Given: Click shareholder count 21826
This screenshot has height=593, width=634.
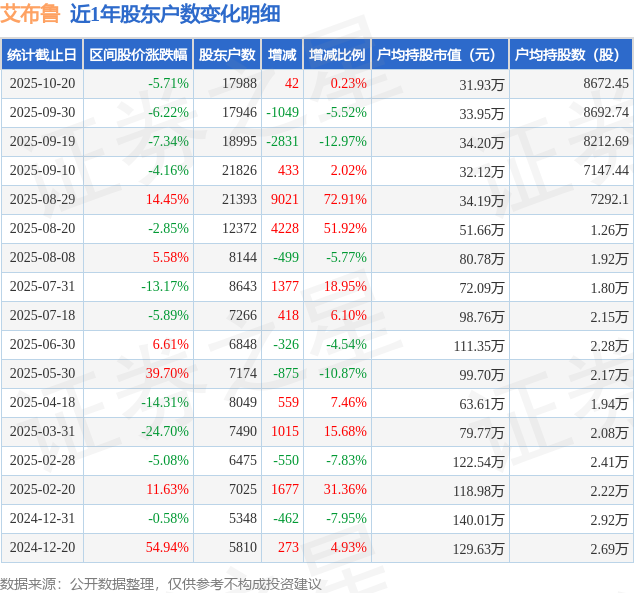Looking at the screenshot, I should point(239,170).
